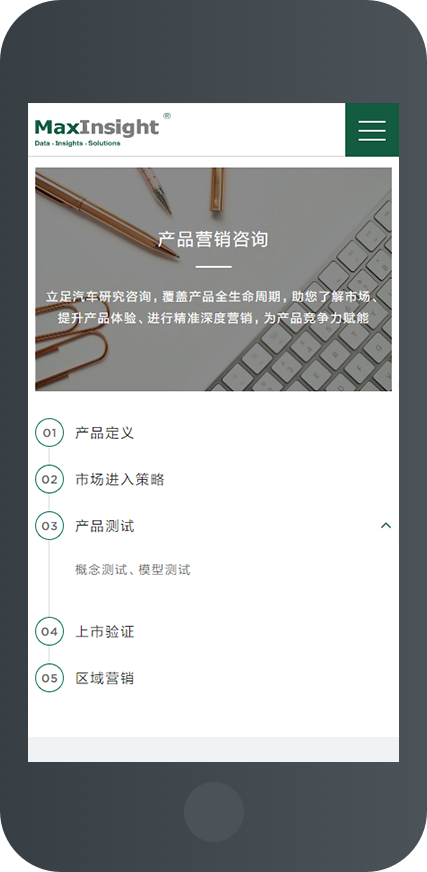Image resolution: width=427 pixels, height=872 pixels.
Task: Select the 01 circle icon
Action: [49, 433]
